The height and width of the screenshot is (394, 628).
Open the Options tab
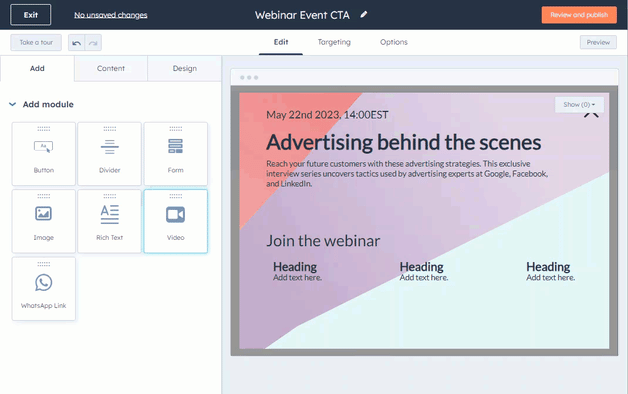394,42
